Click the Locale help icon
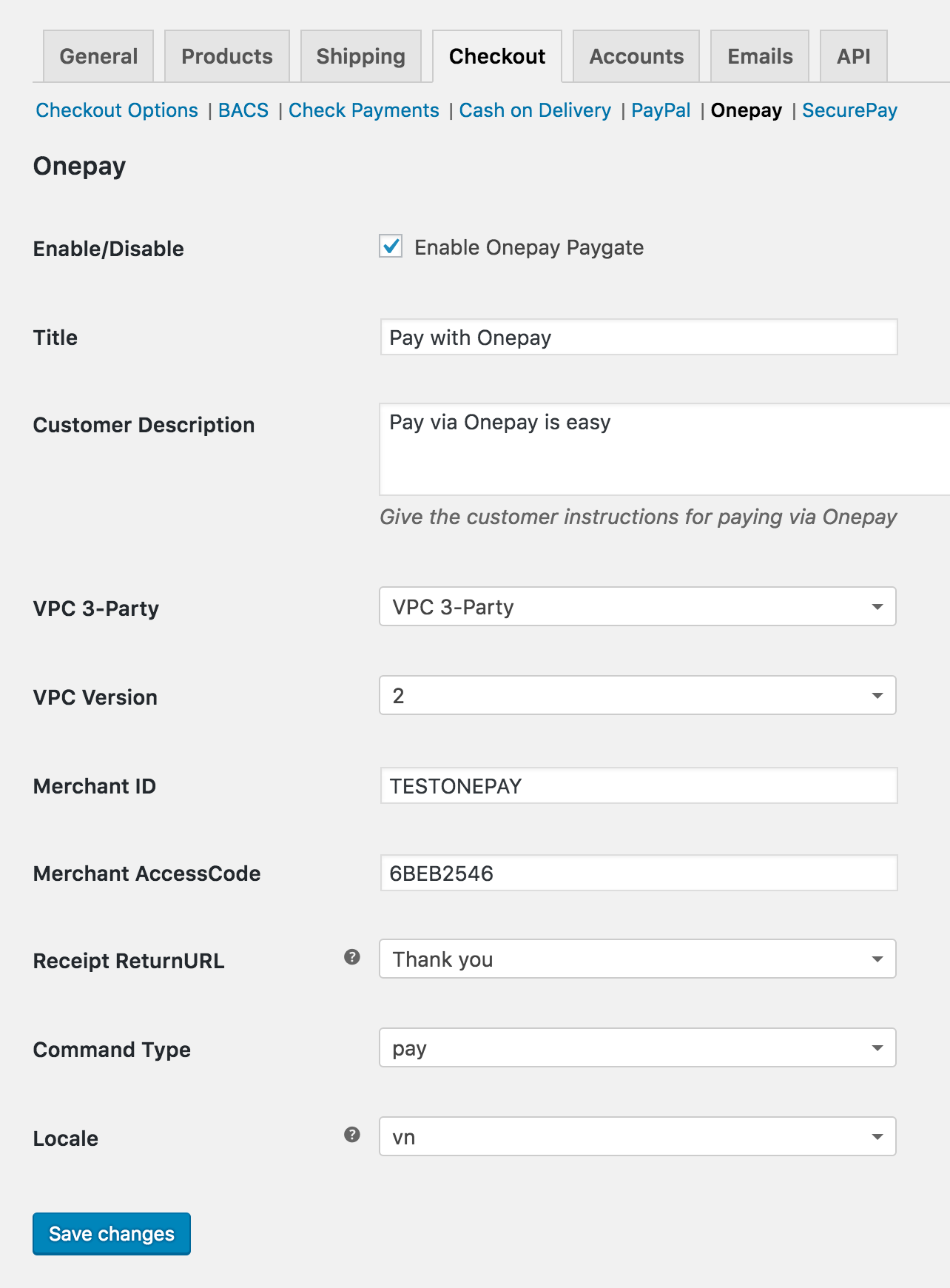Viewport: 950px width, 1288px height. point(352,1135)
